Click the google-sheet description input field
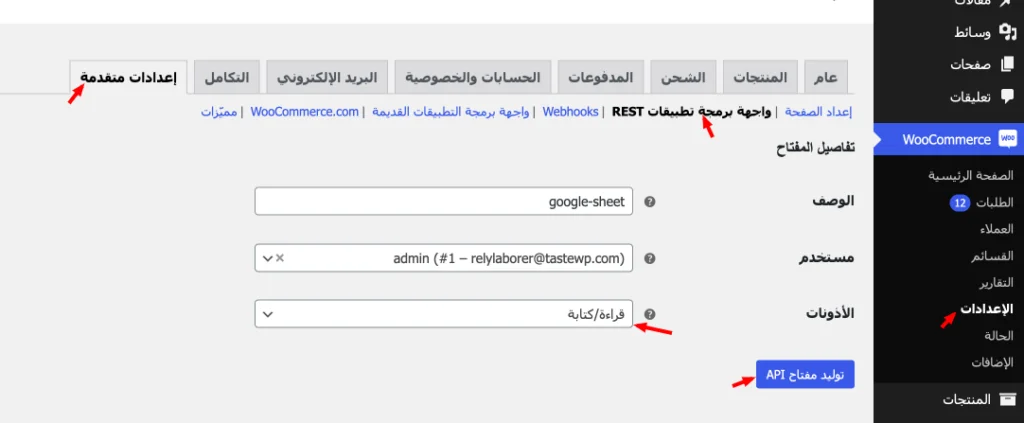1024x423 pixels. coord(444,202)
